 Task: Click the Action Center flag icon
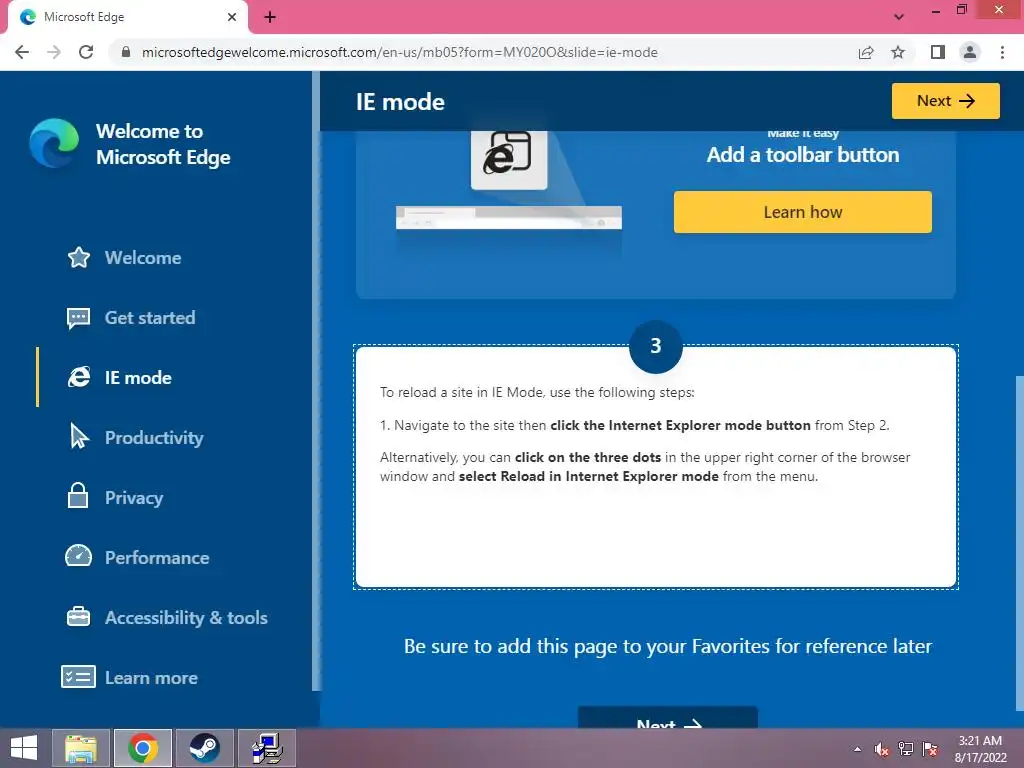[x=930, y=749]
